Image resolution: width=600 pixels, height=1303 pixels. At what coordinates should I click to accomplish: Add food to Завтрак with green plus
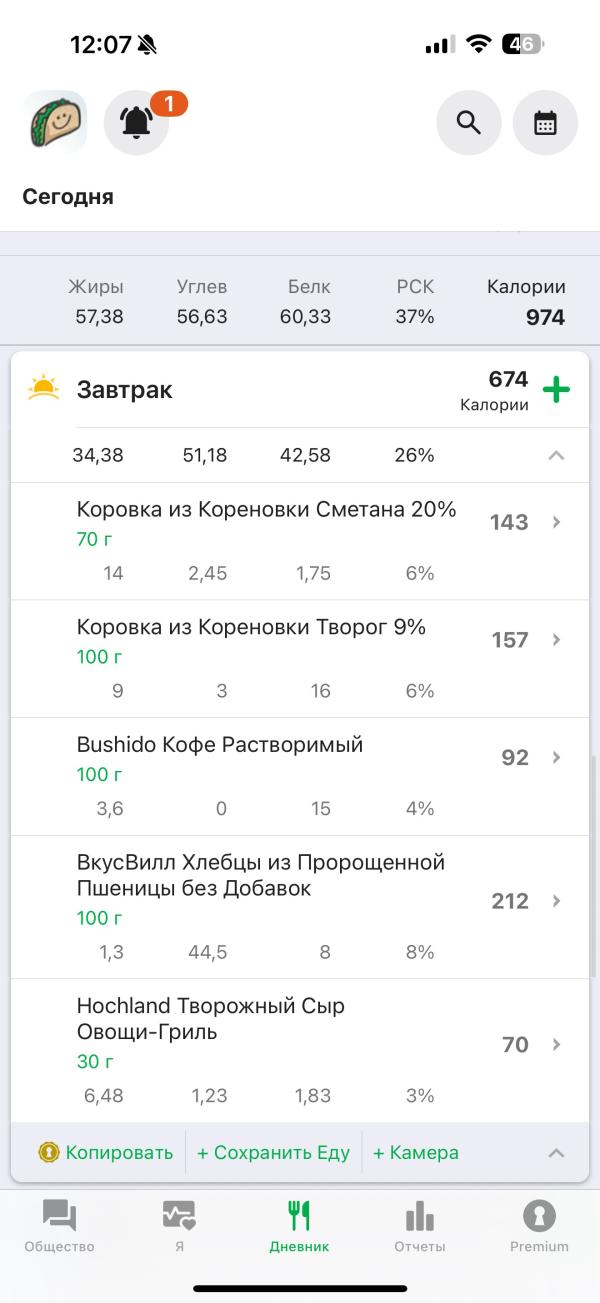[x=556, y=389]
